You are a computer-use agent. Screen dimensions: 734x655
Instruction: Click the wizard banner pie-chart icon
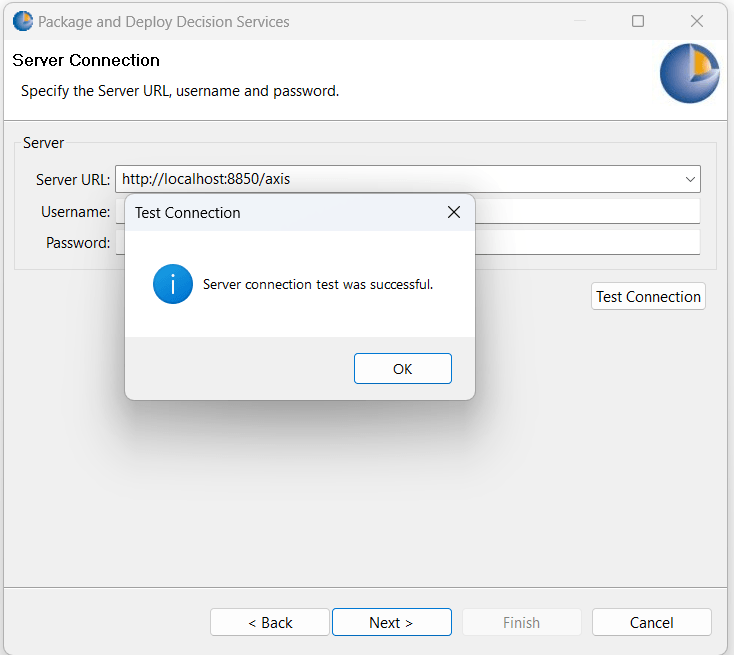690,74
